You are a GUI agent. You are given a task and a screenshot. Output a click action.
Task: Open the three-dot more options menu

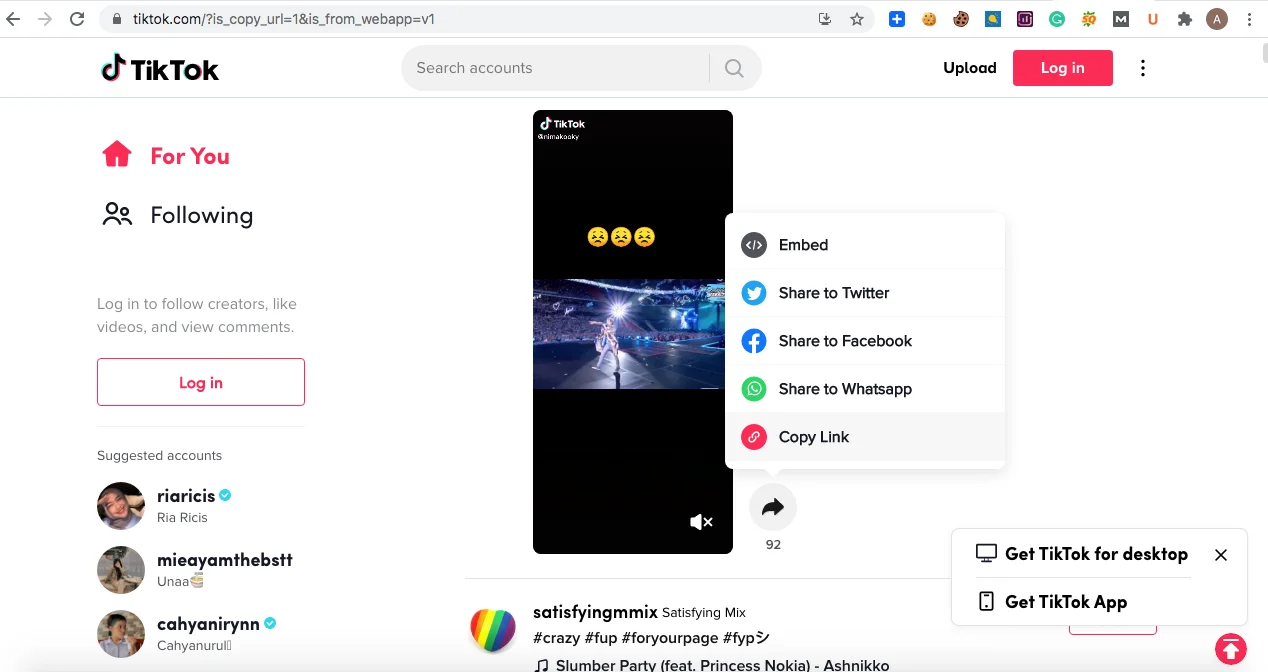pos(1143,68)
